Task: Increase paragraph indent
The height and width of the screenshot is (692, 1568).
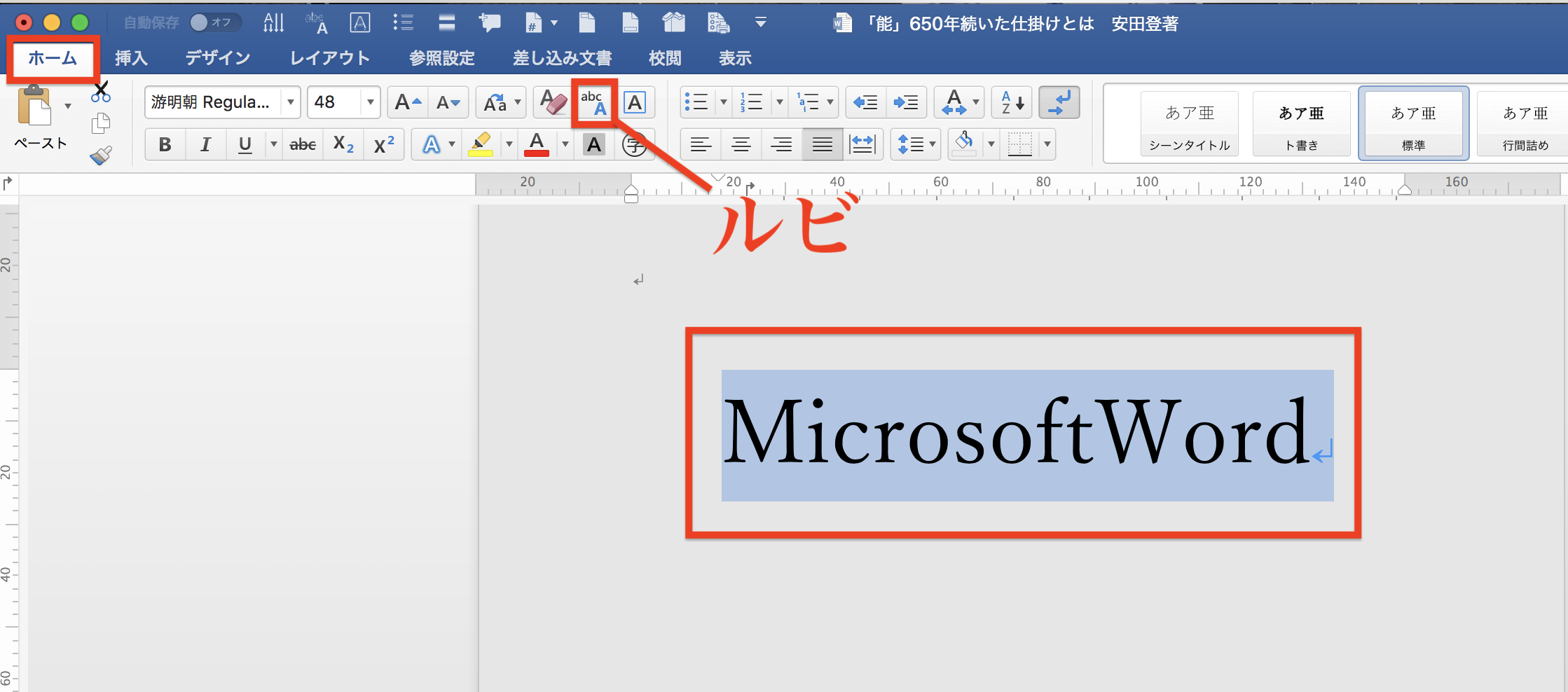Action: point(906,103)
